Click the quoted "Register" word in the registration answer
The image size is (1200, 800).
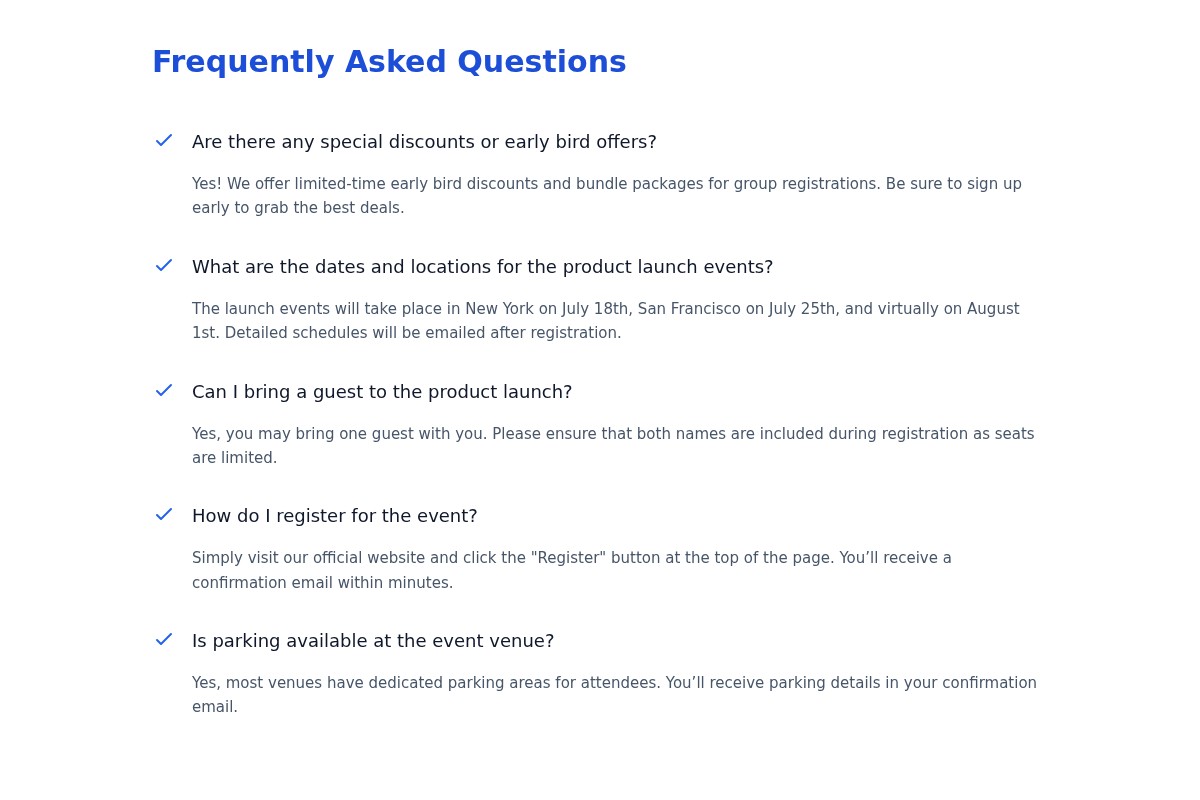coord(568,558)
